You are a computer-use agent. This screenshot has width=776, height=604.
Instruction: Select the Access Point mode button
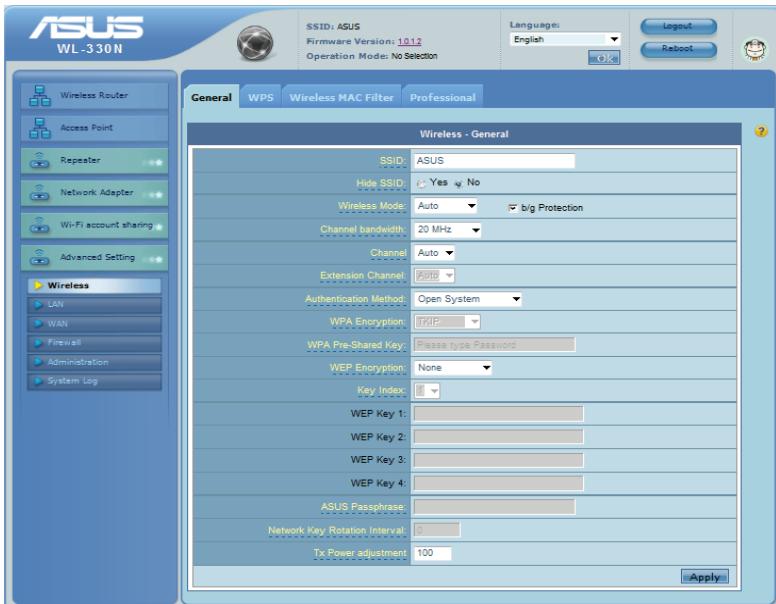click(x=95, y=128)
